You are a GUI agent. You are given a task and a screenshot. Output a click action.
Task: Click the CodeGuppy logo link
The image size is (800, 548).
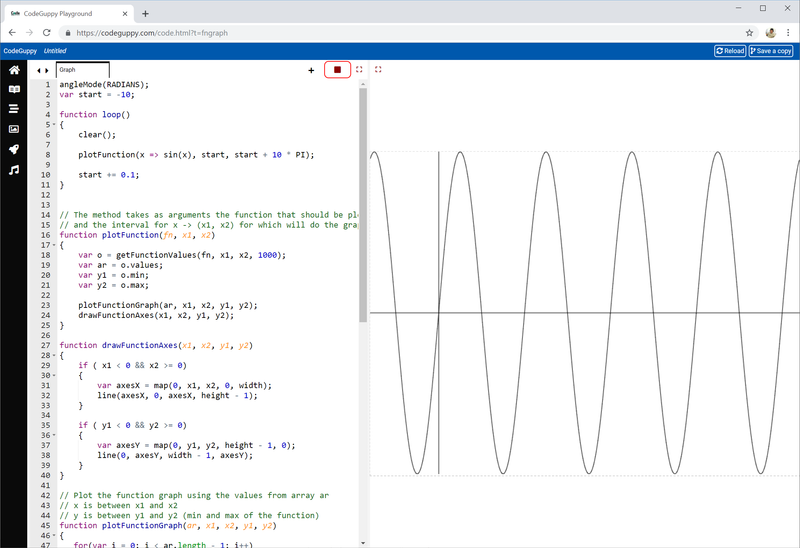(20, 51)
